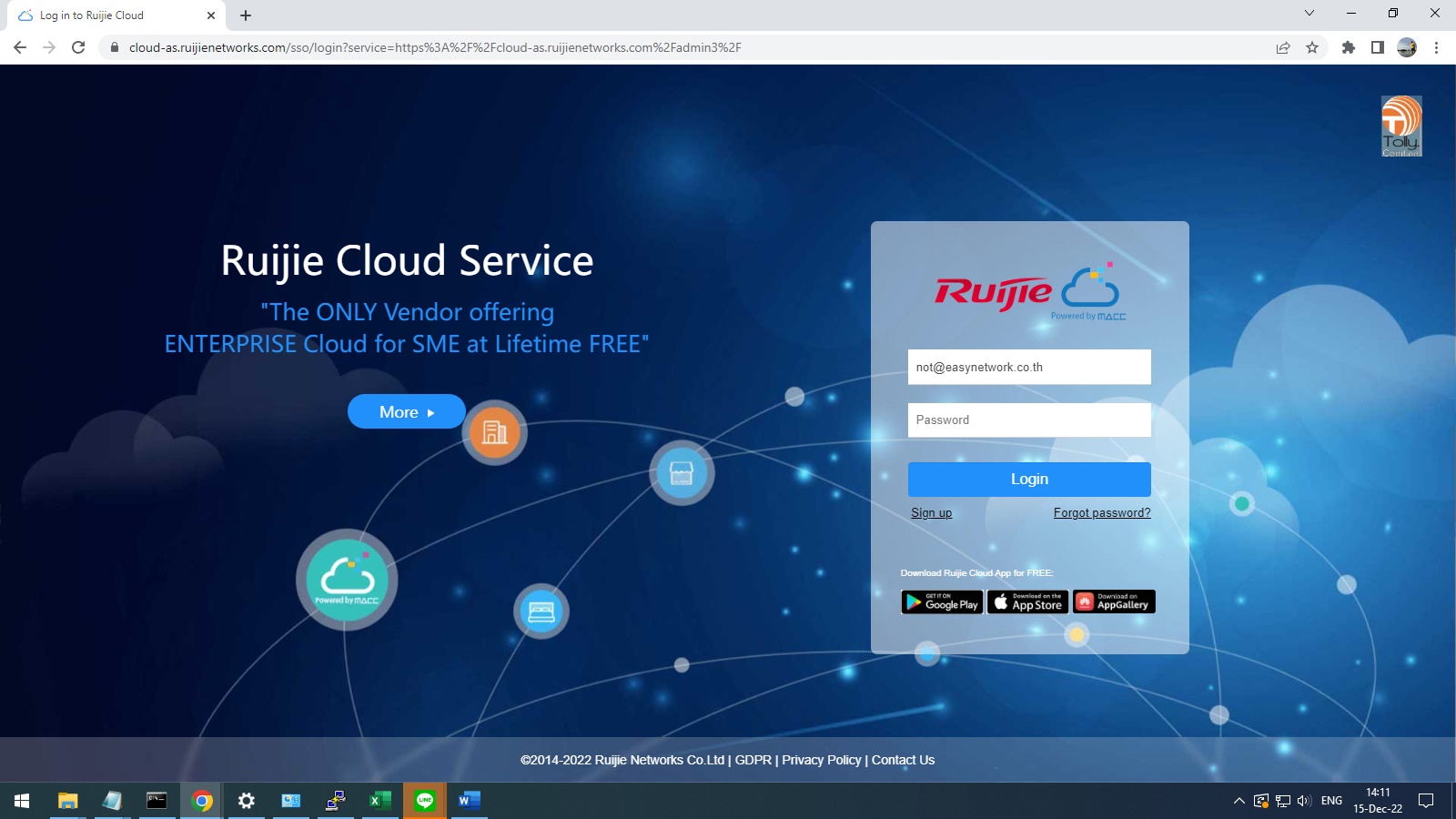
Task: Click the teal Ruijie cloud MACC bubble
Action: (x=347, y=580)
